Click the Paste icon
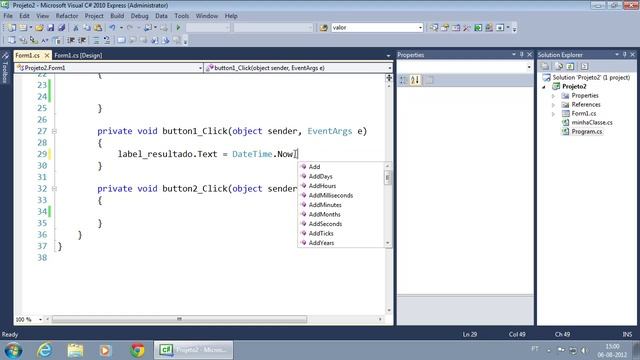640x360 pixels. tap(98, 28)
